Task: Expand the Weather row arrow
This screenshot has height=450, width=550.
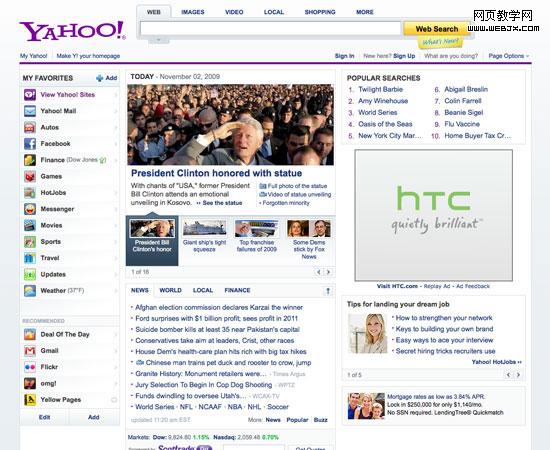Action: coord(115,291)
